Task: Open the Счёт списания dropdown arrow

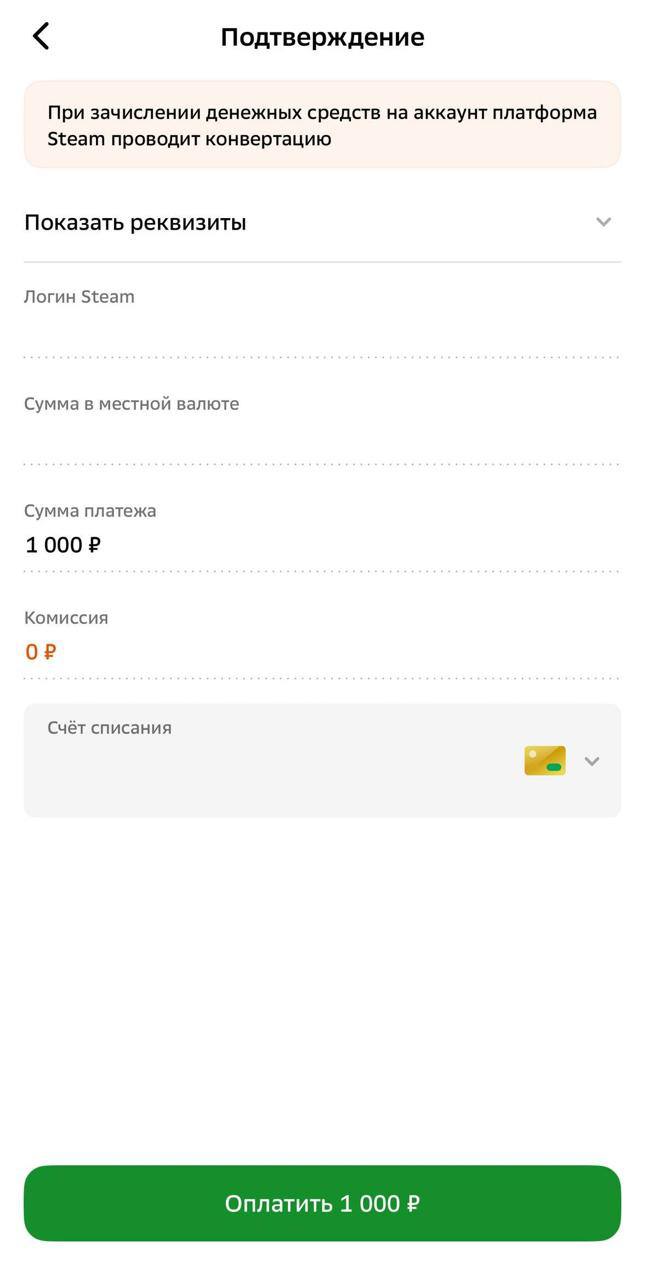Action: click(592, 761)
